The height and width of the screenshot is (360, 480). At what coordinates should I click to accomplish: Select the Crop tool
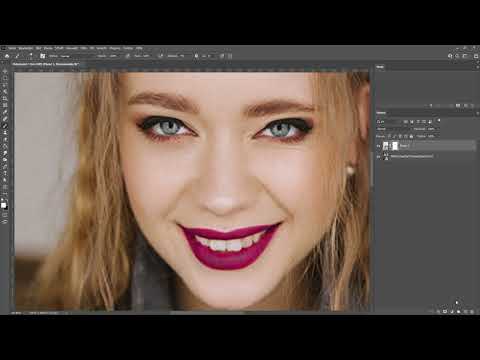[5, 98]
